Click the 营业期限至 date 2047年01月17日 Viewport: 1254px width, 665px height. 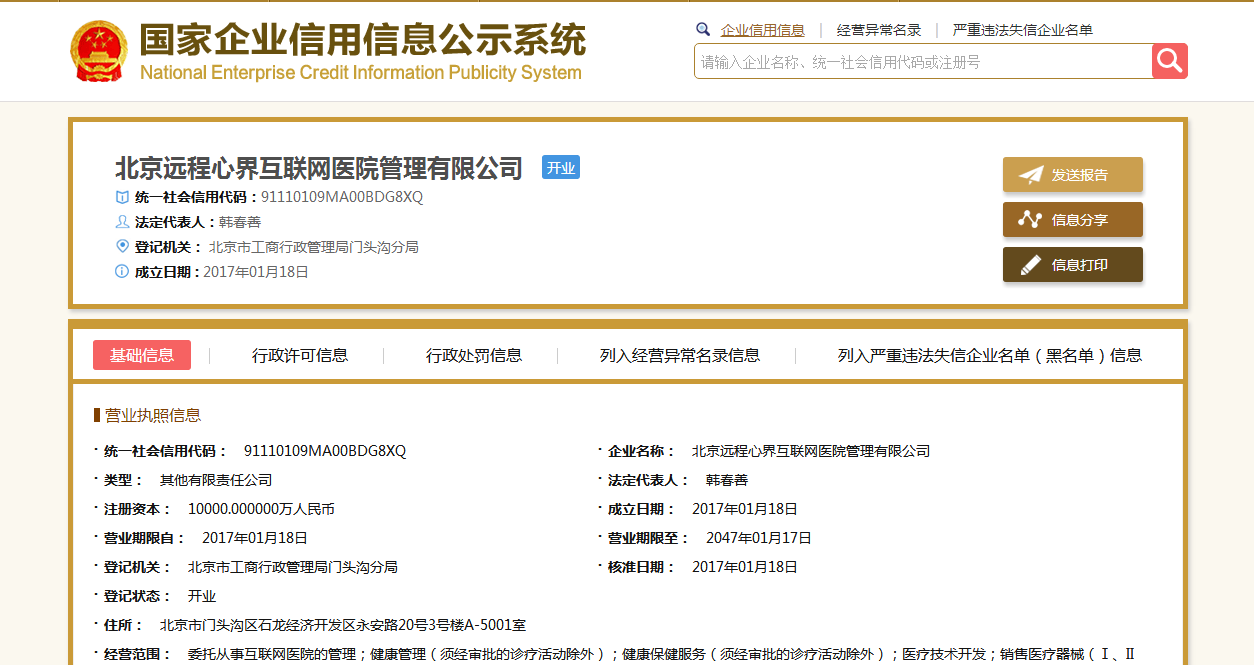(759, 538)
